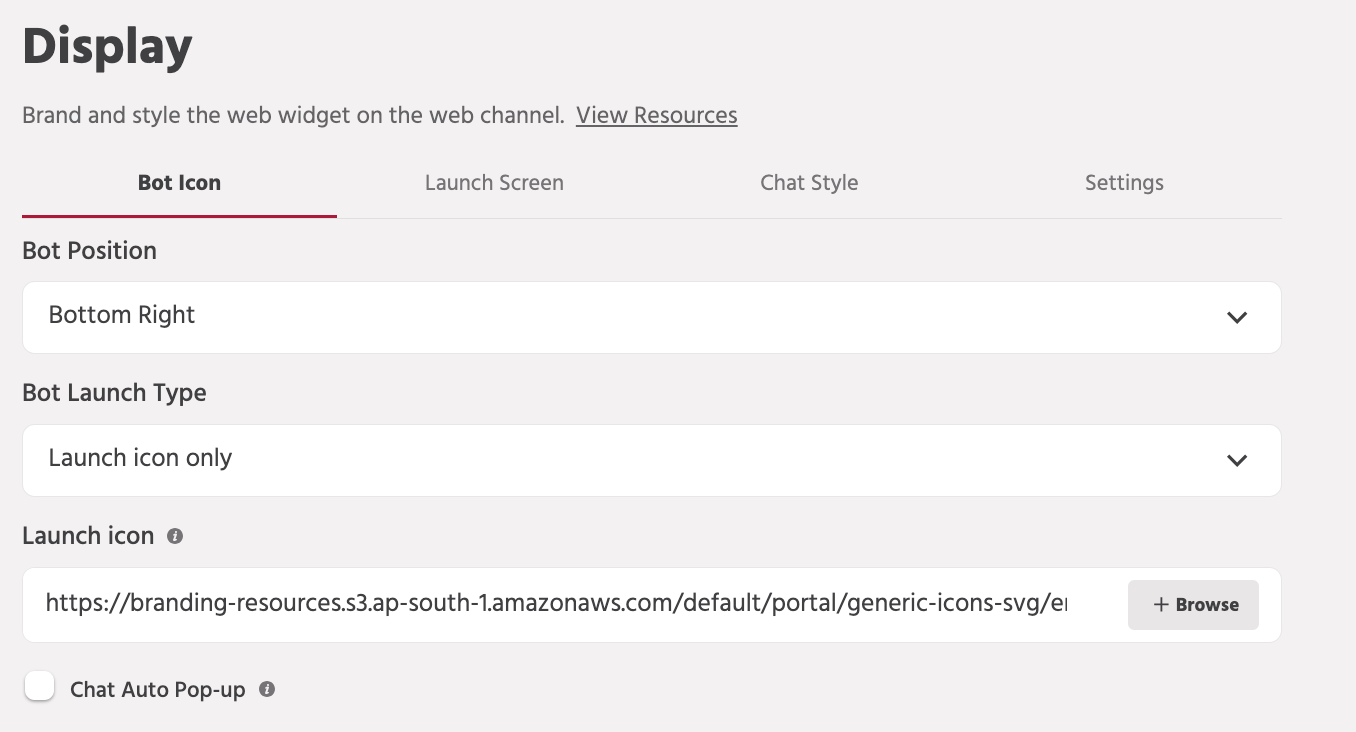Click the chevron on the Bot Position field
The height and width of the screenshot is (732, 1356).
tap(1237, 317)
